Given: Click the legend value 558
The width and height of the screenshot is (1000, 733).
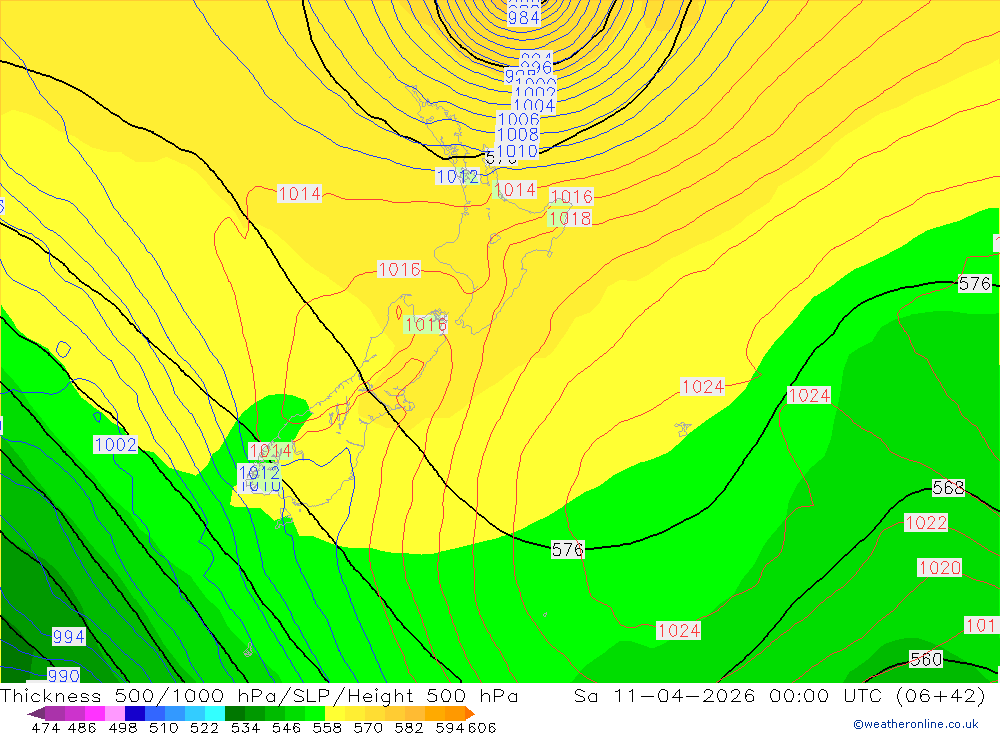Looking at the screenshot, I should (x=327, y=727).
